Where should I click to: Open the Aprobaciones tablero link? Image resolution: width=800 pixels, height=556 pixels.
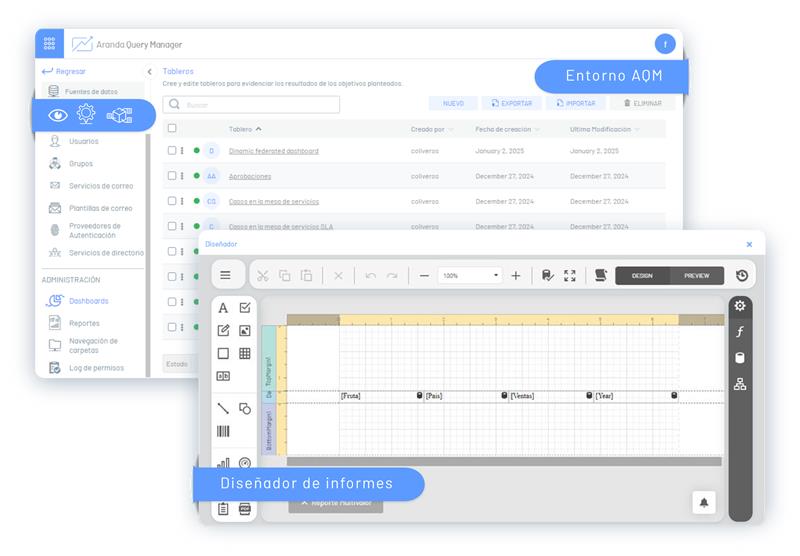click(250, 176)
